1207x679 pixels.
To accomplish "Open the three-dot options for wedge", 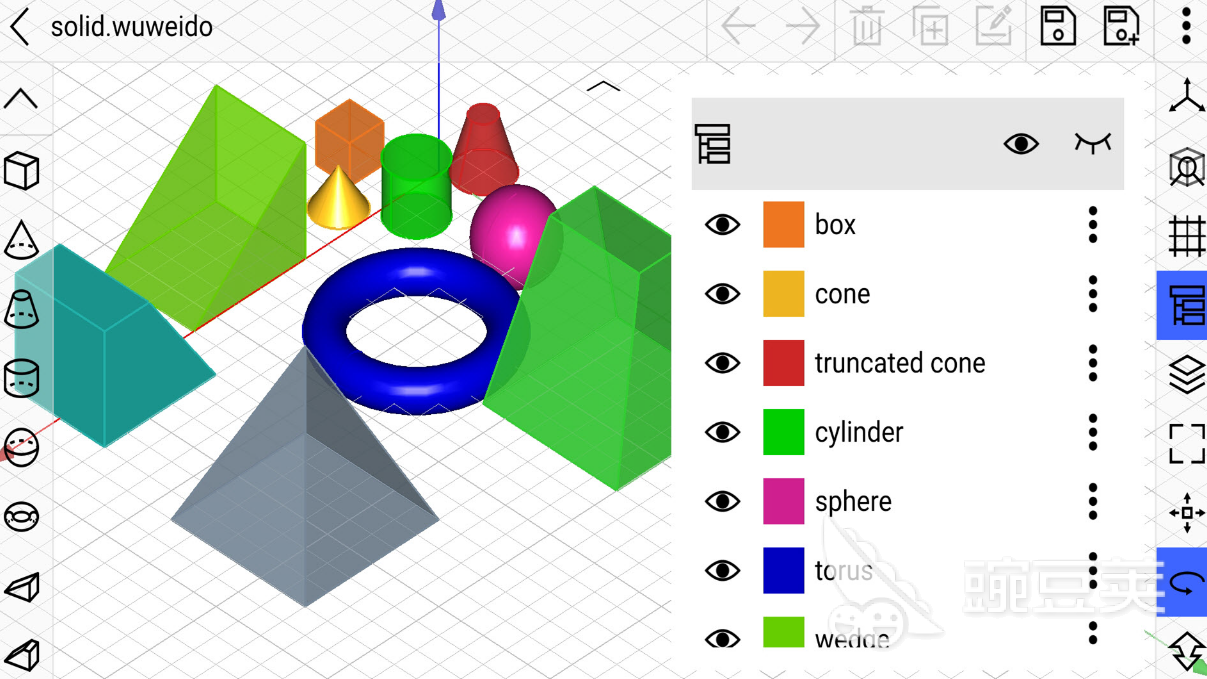I will (1093, 633).
